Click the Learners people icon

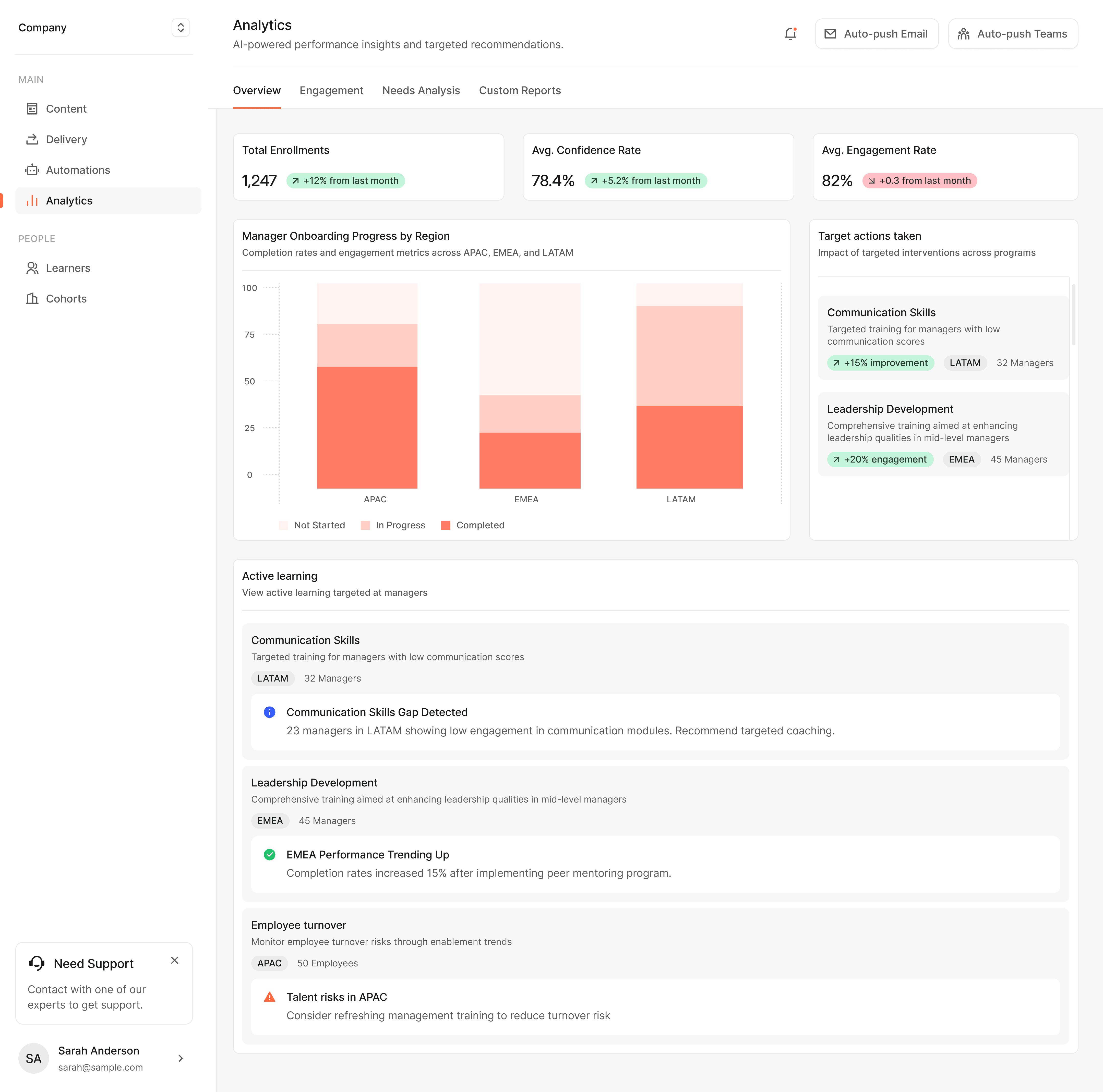[32, 268]
